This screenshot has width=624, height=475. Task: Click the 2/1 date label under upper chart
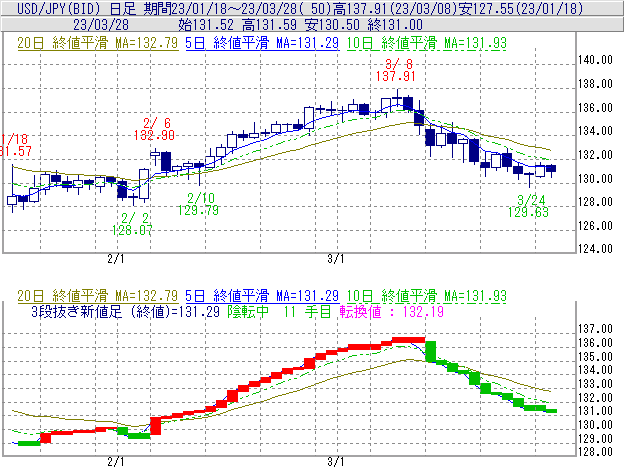[116, 259]
